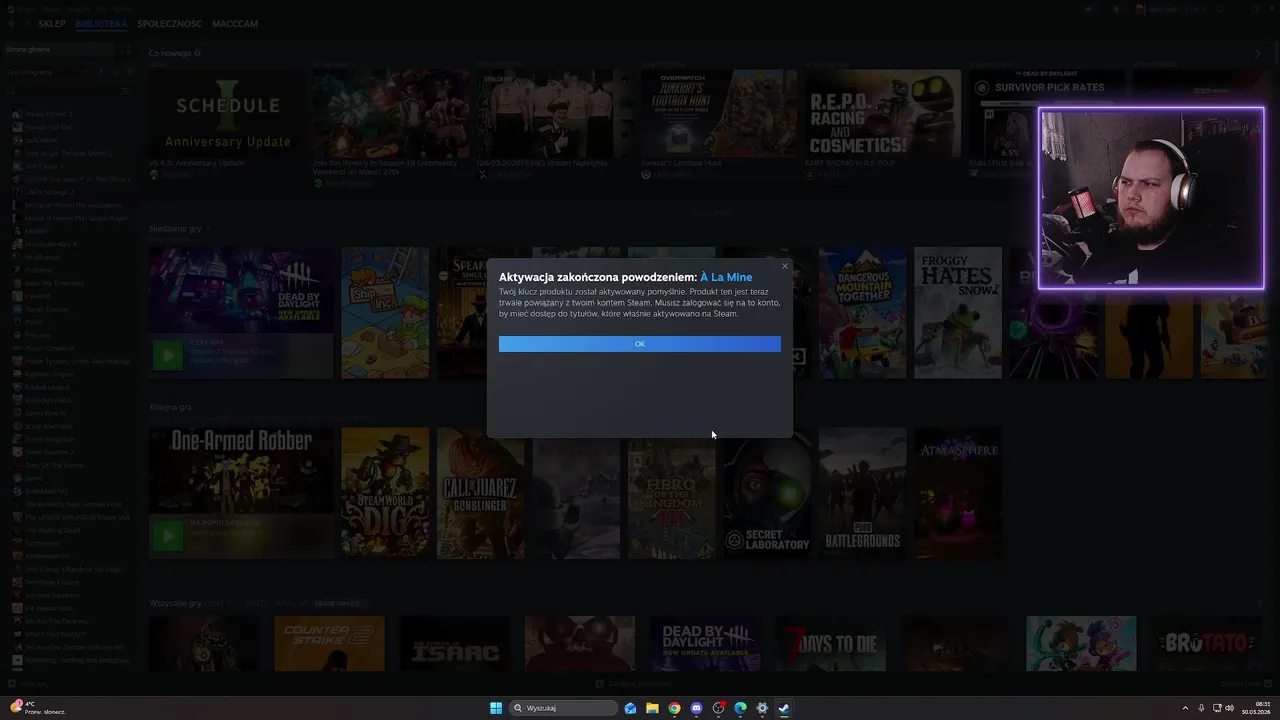Open Secret Laboratory game cover
Viewport: 1280px width, 720px height.
point(767,493)
